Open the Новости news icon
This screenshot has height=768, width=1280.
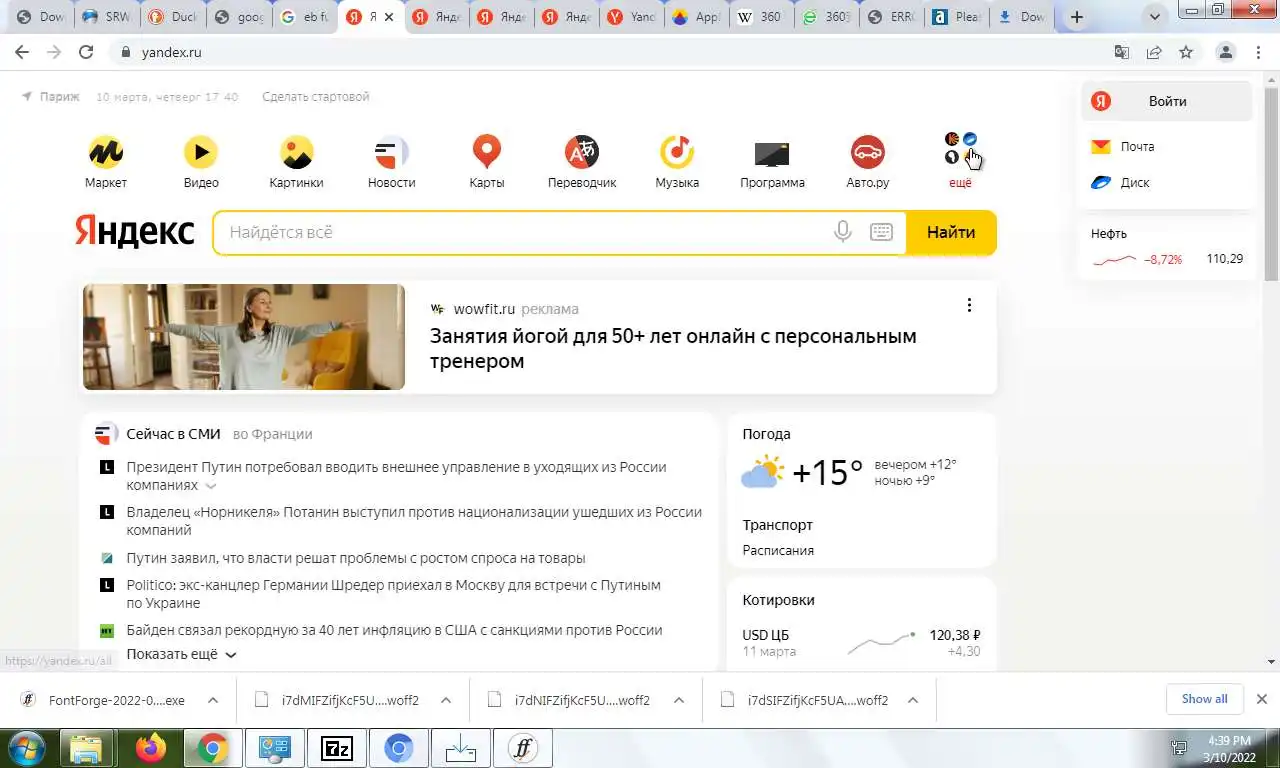tap(391, 152)
